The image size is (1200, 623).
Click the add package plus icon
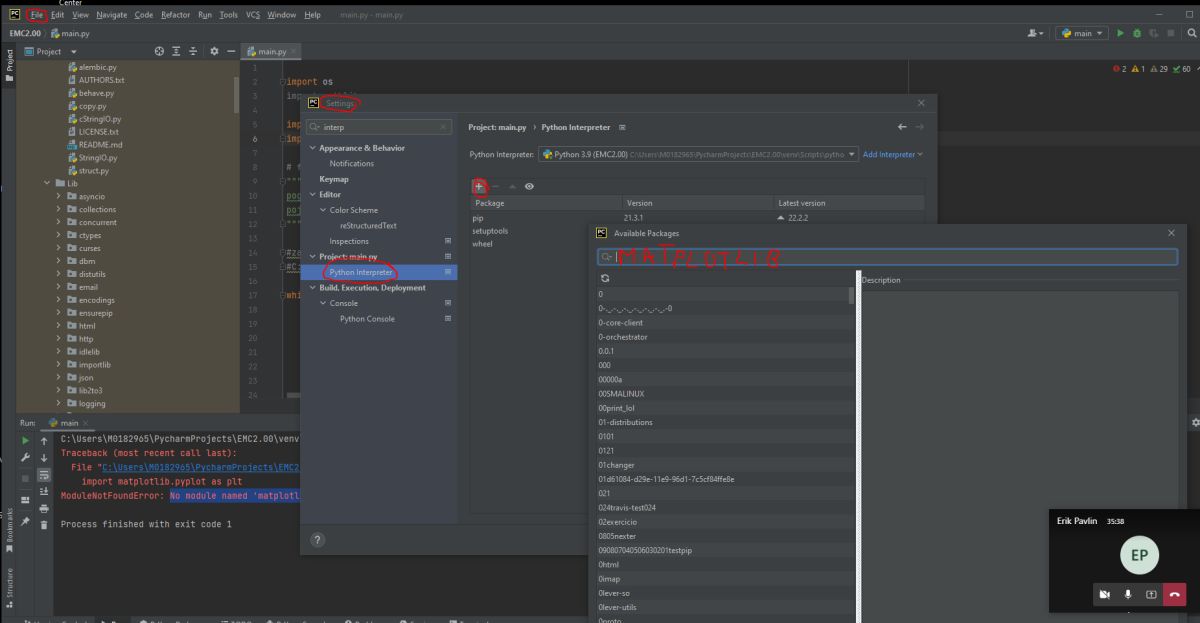click(x=479, y=186)
